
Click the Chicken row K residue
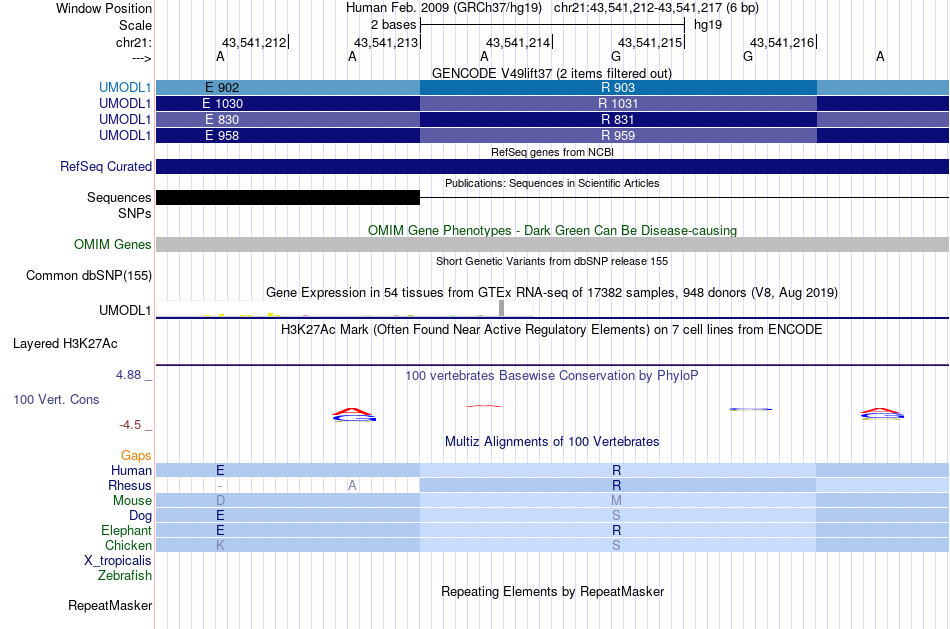click(x=220, y=545)
